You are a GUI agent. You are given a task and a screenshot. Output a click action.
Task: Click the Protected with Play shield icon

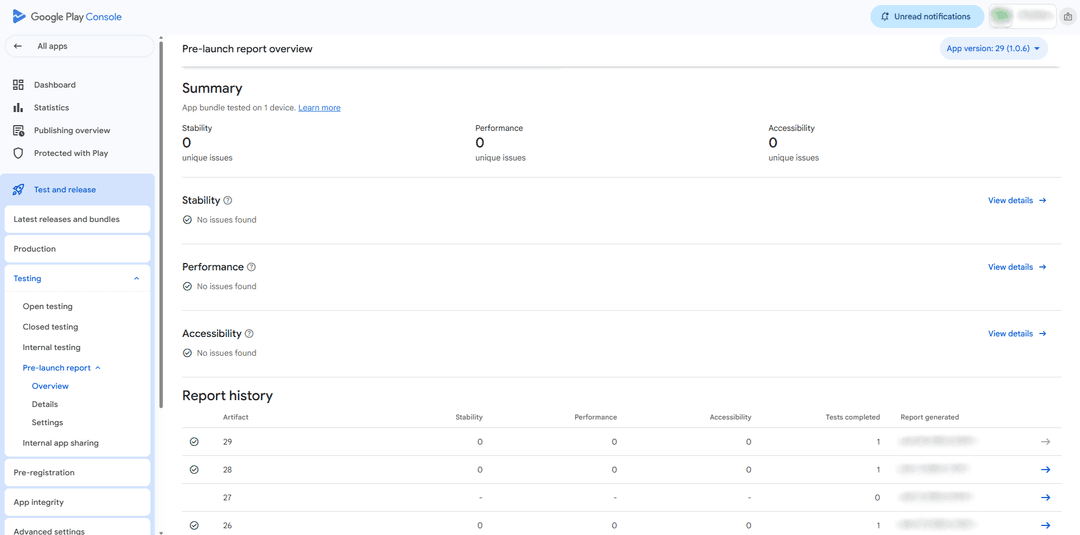click(x=19, y=153)
